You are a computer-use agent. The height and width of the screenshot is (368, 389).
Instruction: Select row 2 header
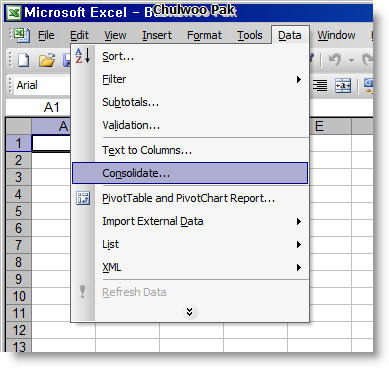tap(19, 160)
